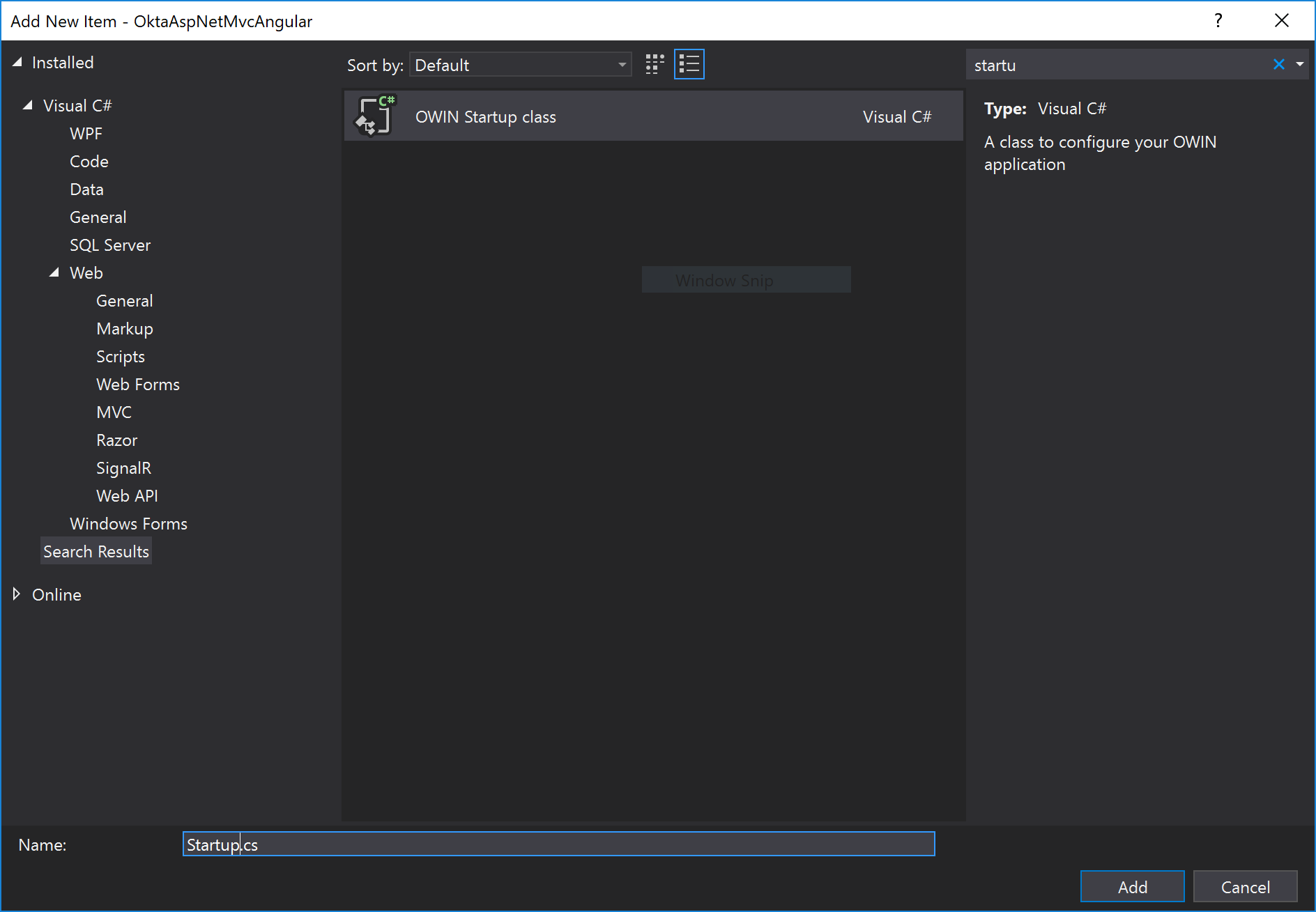Expand the Online section
The height and width of the screenshot is (912, 1316).
(x=17, y=594)
